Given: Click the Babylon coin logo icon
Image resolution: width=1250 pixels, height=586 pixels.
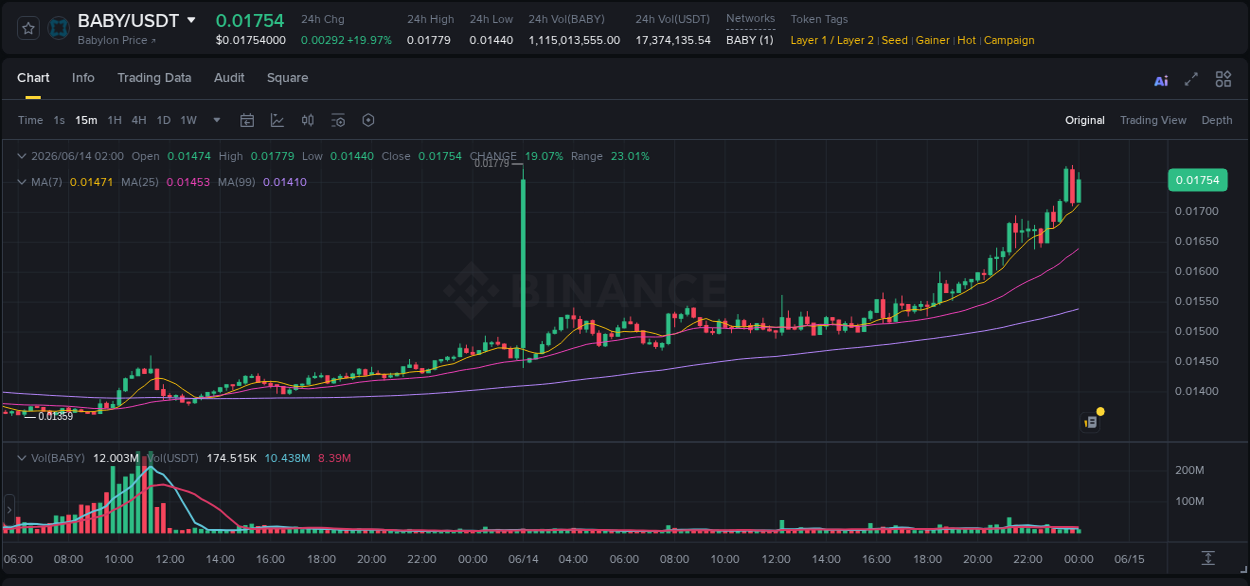Looking at the screenshot, I should [x=59, y=28].
